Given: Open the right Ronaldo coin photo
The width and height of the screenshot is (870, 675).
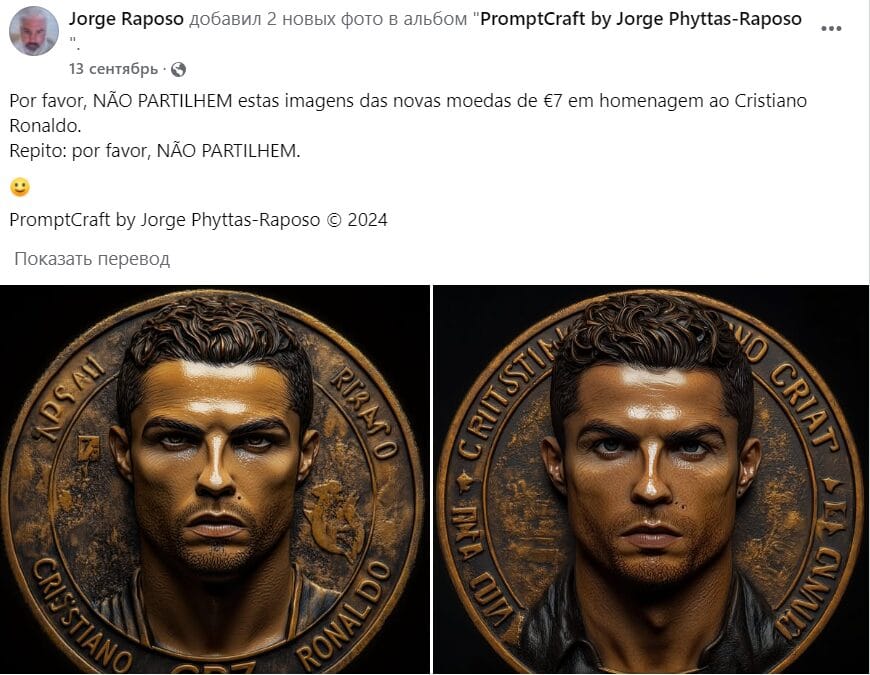Looking at the screenshot, I should click(651, 480).
